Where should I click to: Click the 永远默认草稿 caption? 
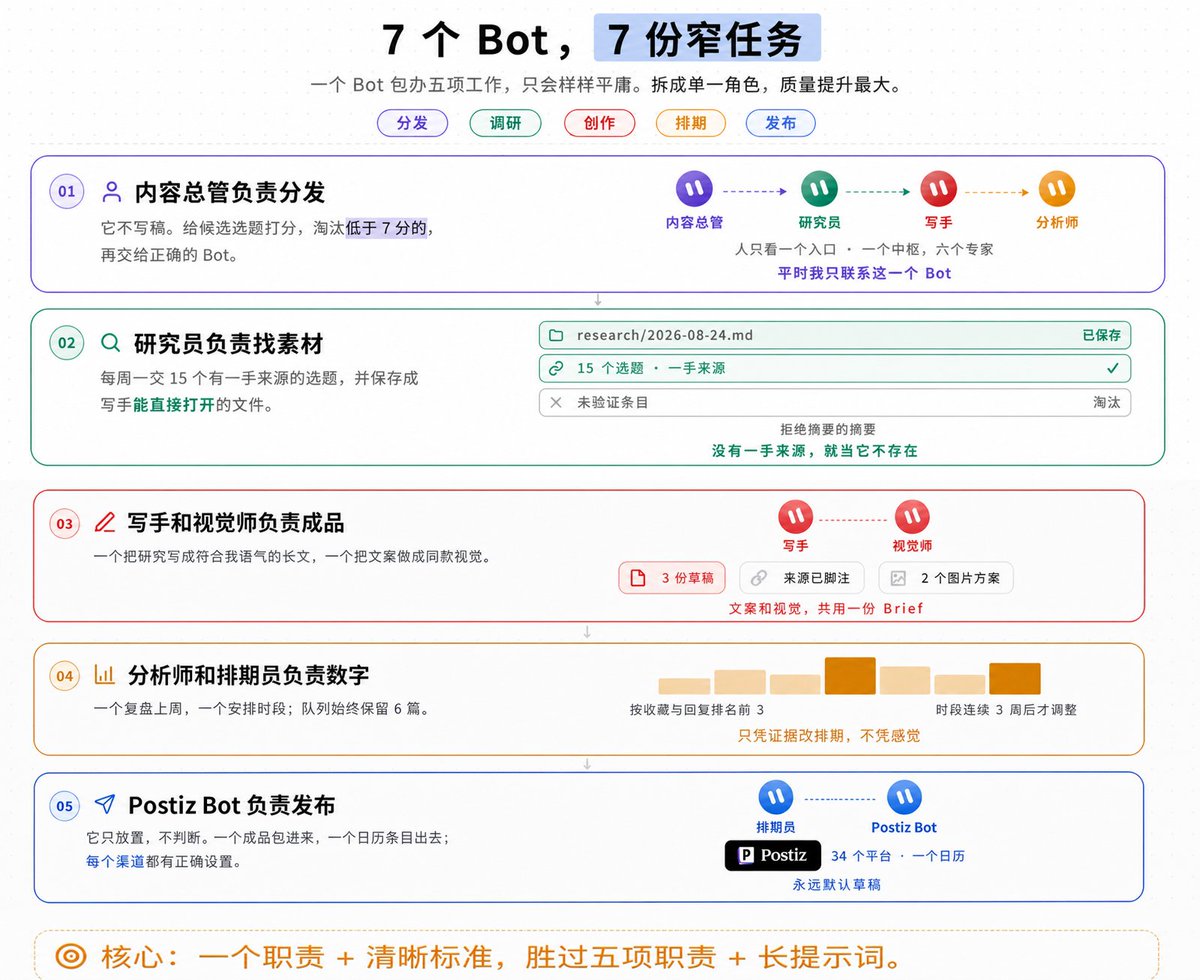coord(836,884)
